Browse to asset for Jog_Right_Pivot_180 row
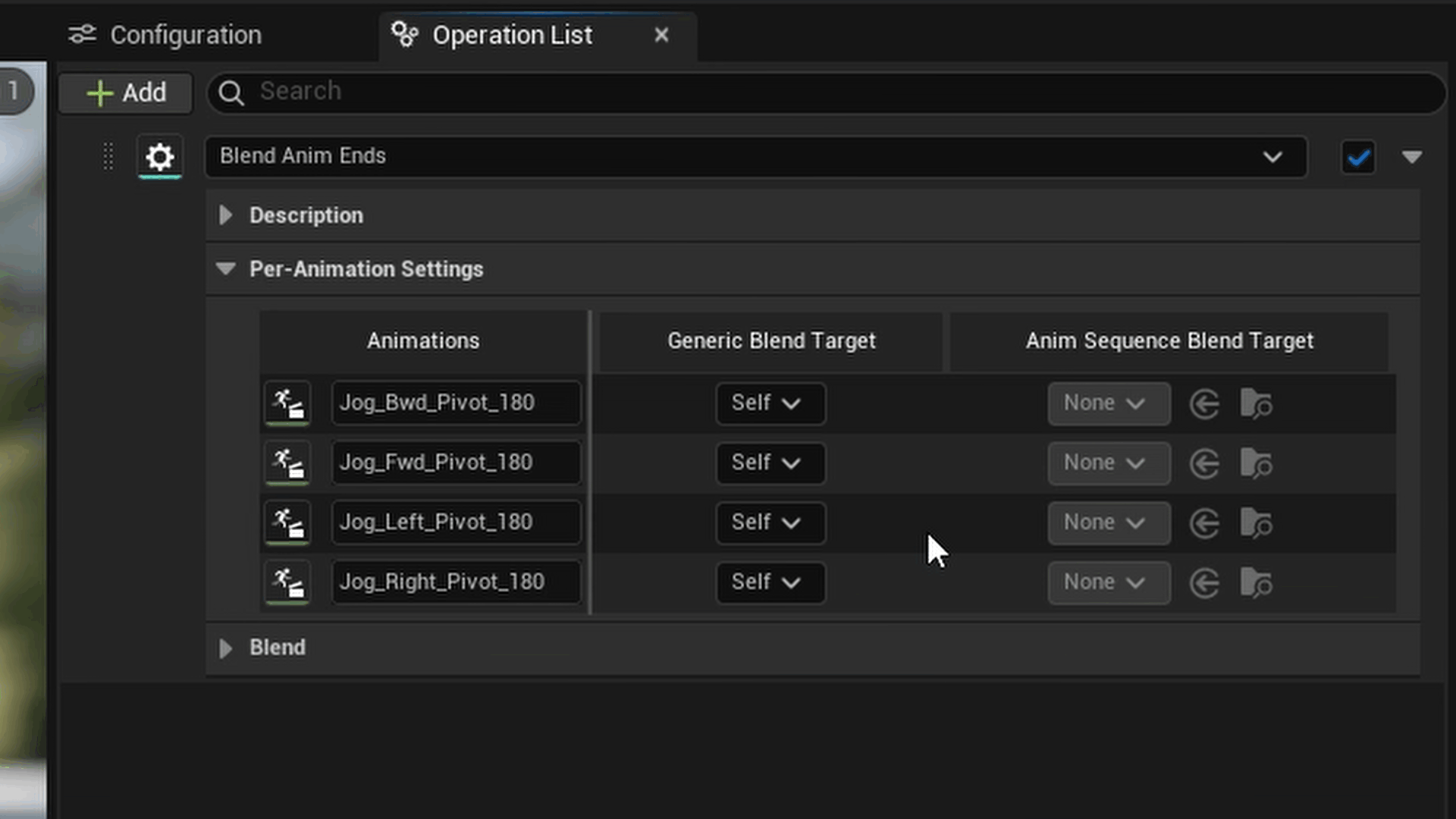The height and width of the screenshot is (819, 1456). click(1256, 583)
